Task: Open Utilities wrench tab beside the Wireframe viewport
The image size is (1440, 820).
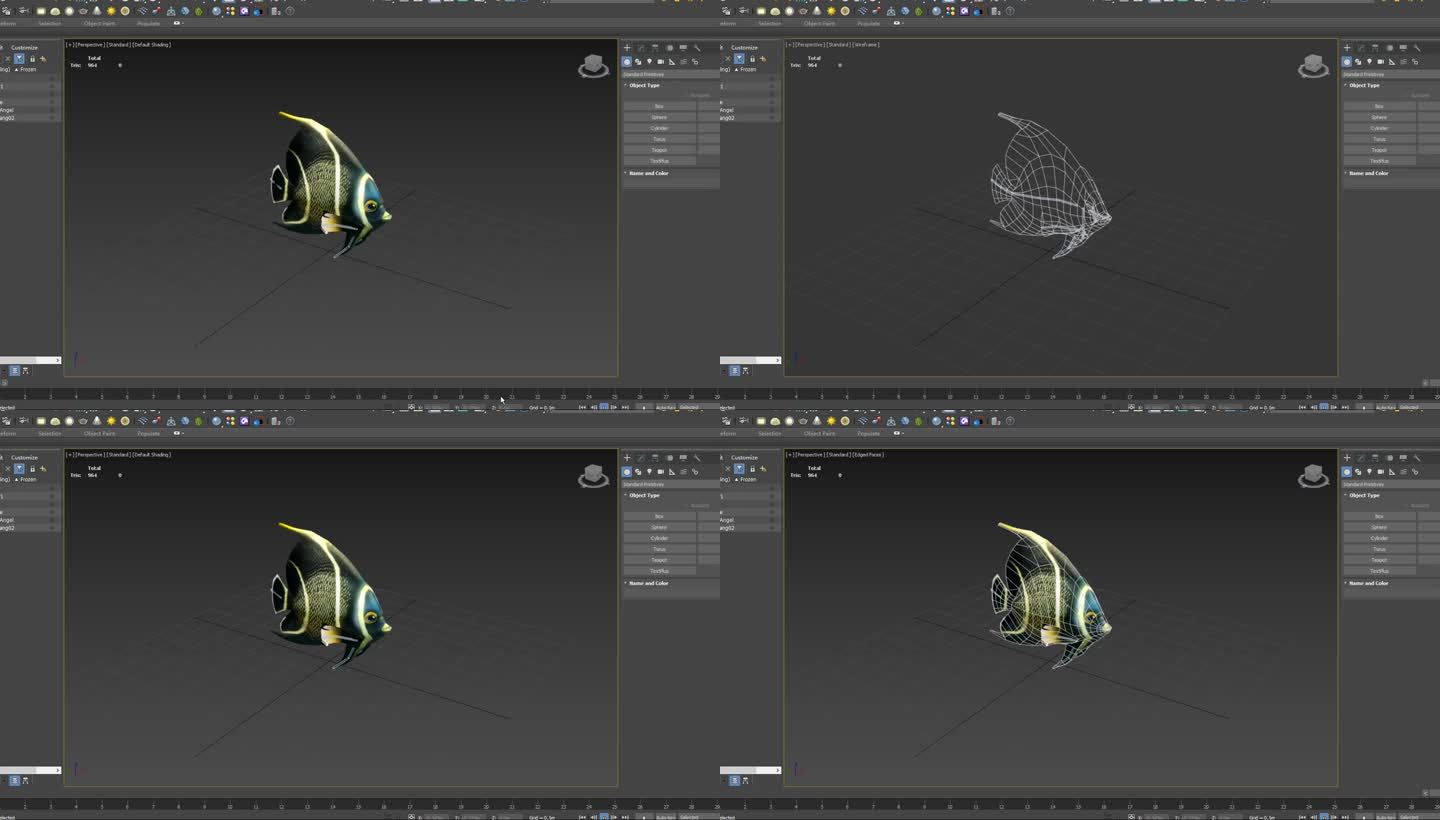Action: pos(1418,47)
